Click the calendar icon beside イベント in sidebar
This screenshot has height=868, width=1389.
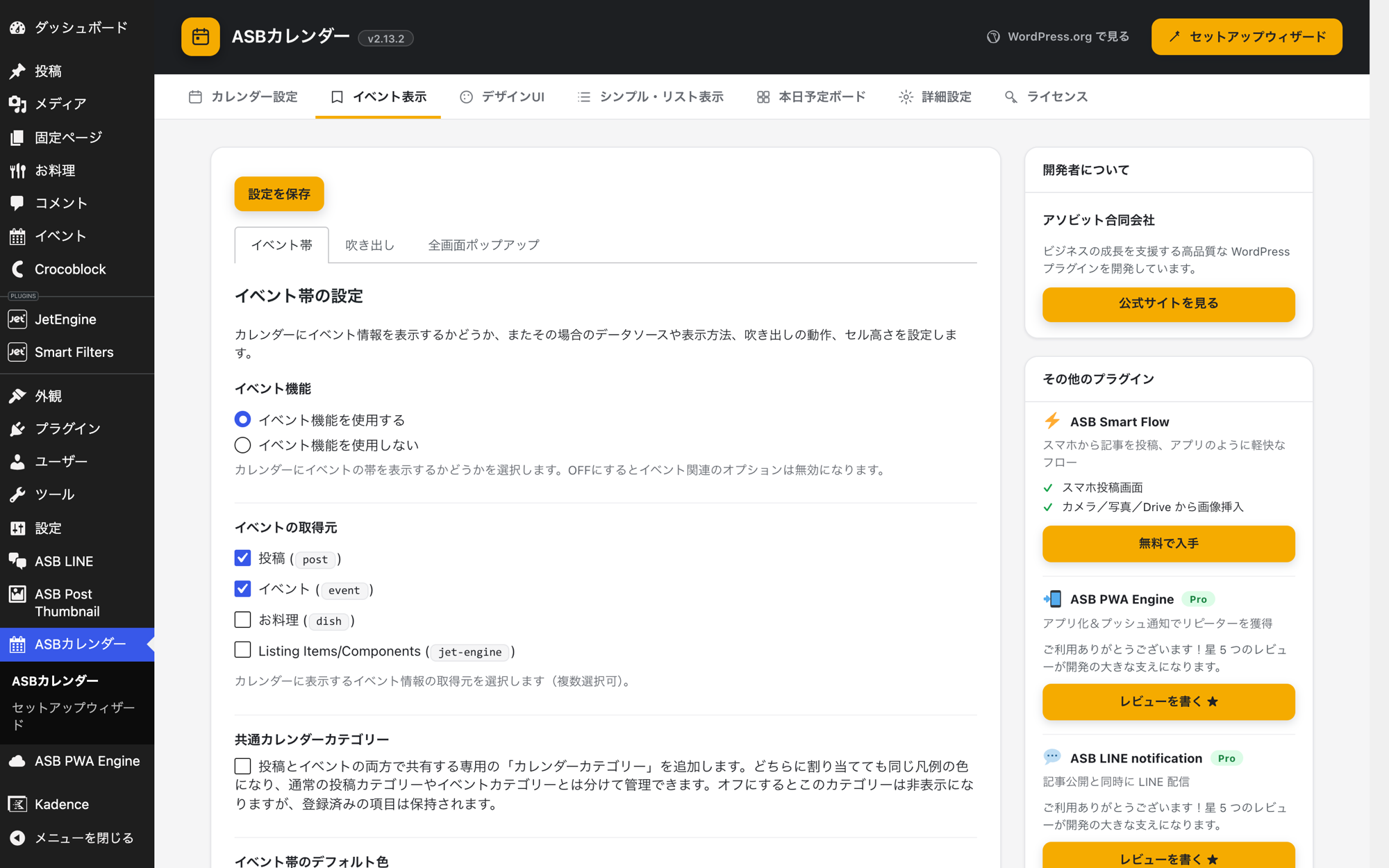[17, 236]
